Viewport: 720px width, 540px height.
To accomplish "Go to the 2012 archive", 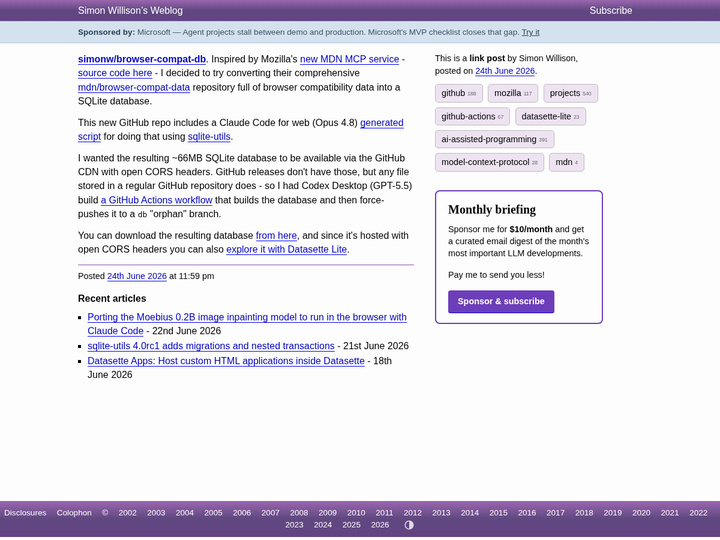I will (412, 512).
